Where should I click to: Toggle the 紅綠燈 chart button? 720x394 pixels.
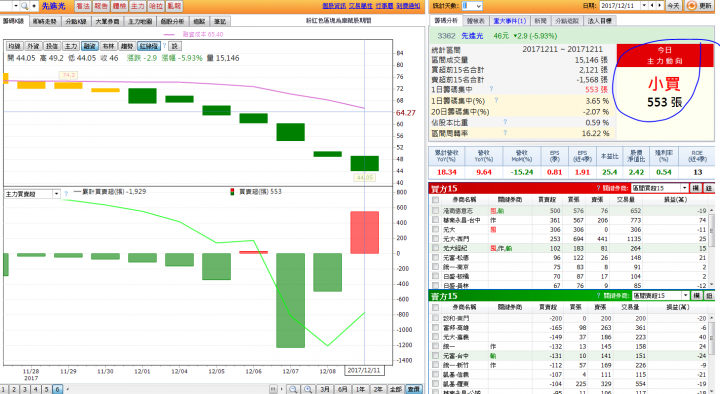pyautogui.click(x=149, y=46)
